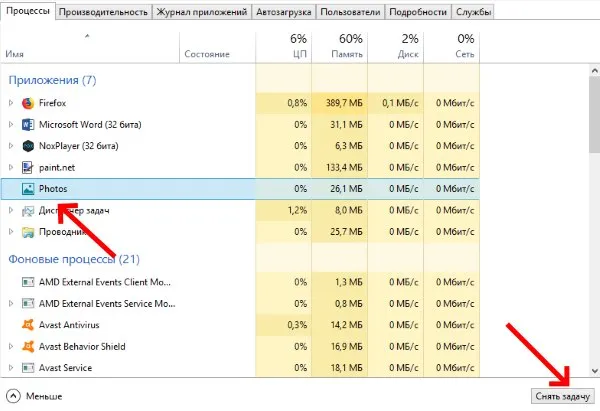Select the AMD External Events Client icon
This screenshot has height=411, width=600.
coord(27,283)
